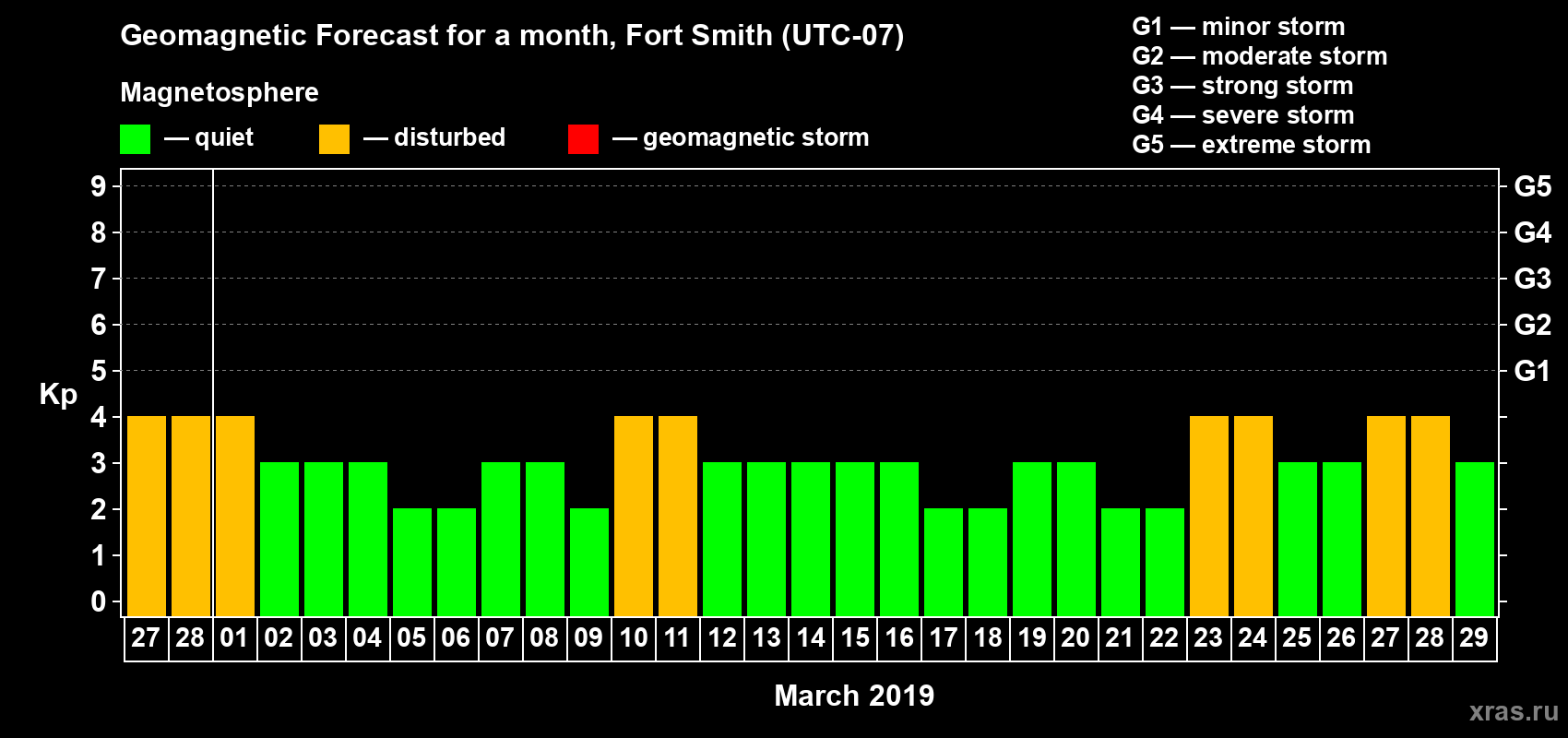The image size is (1568, 738).
Task: Click the green bar above date 09
Action: (x=589, y=563)
